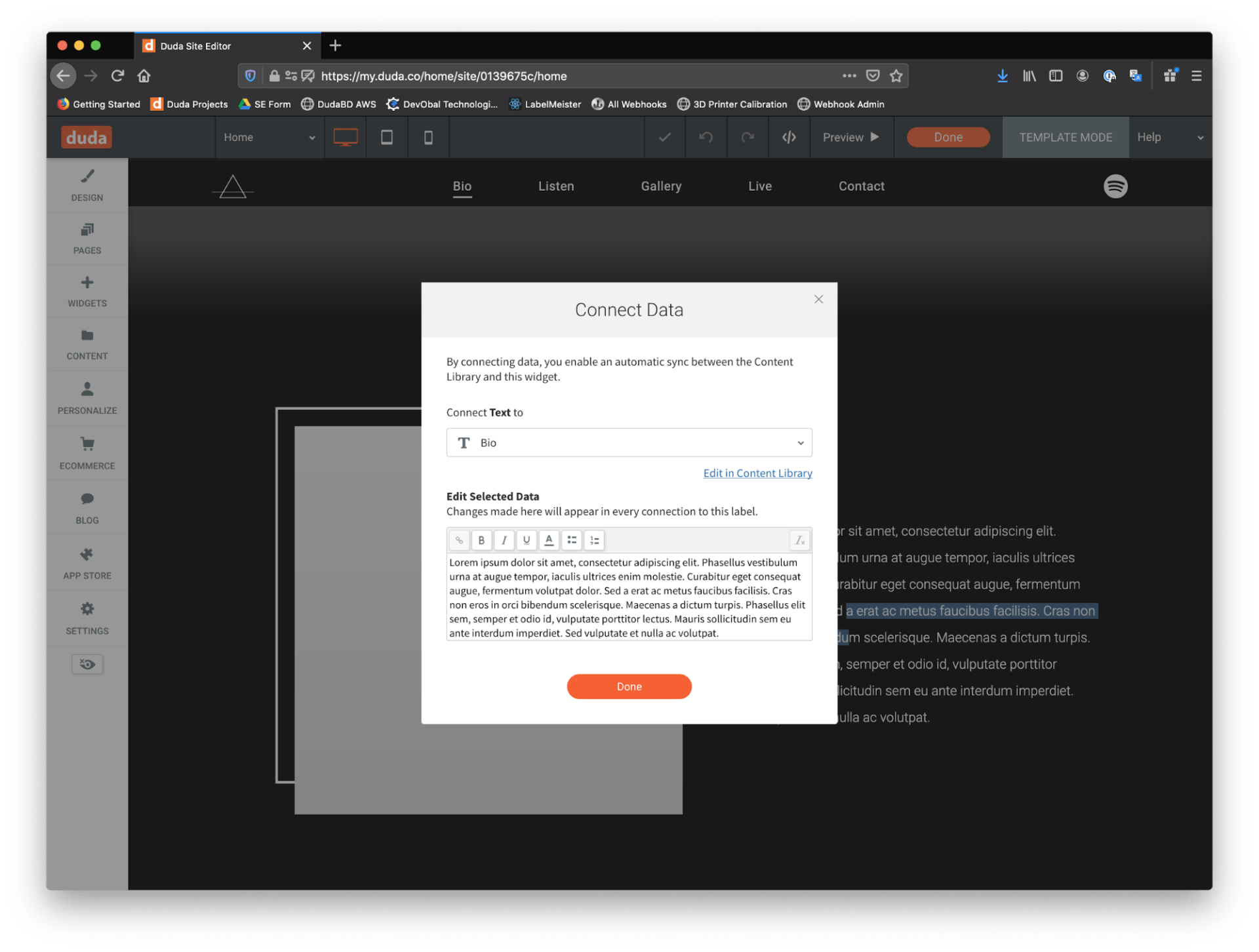Viewport: 1259px width, 952px height.
Task: Open text color picker
Action: click(549, 540)
